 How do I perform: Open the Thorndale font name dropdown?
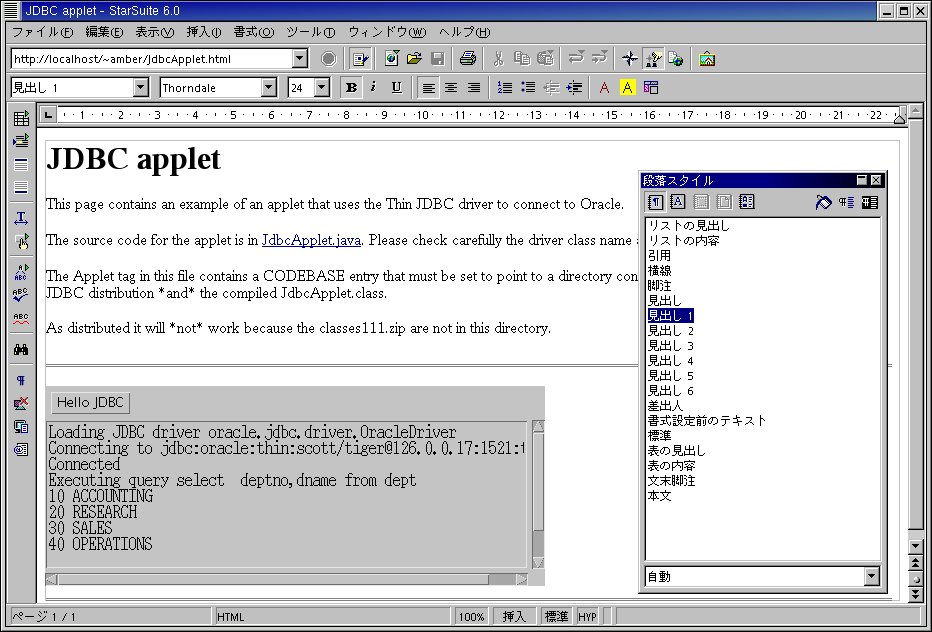[269, 88]
